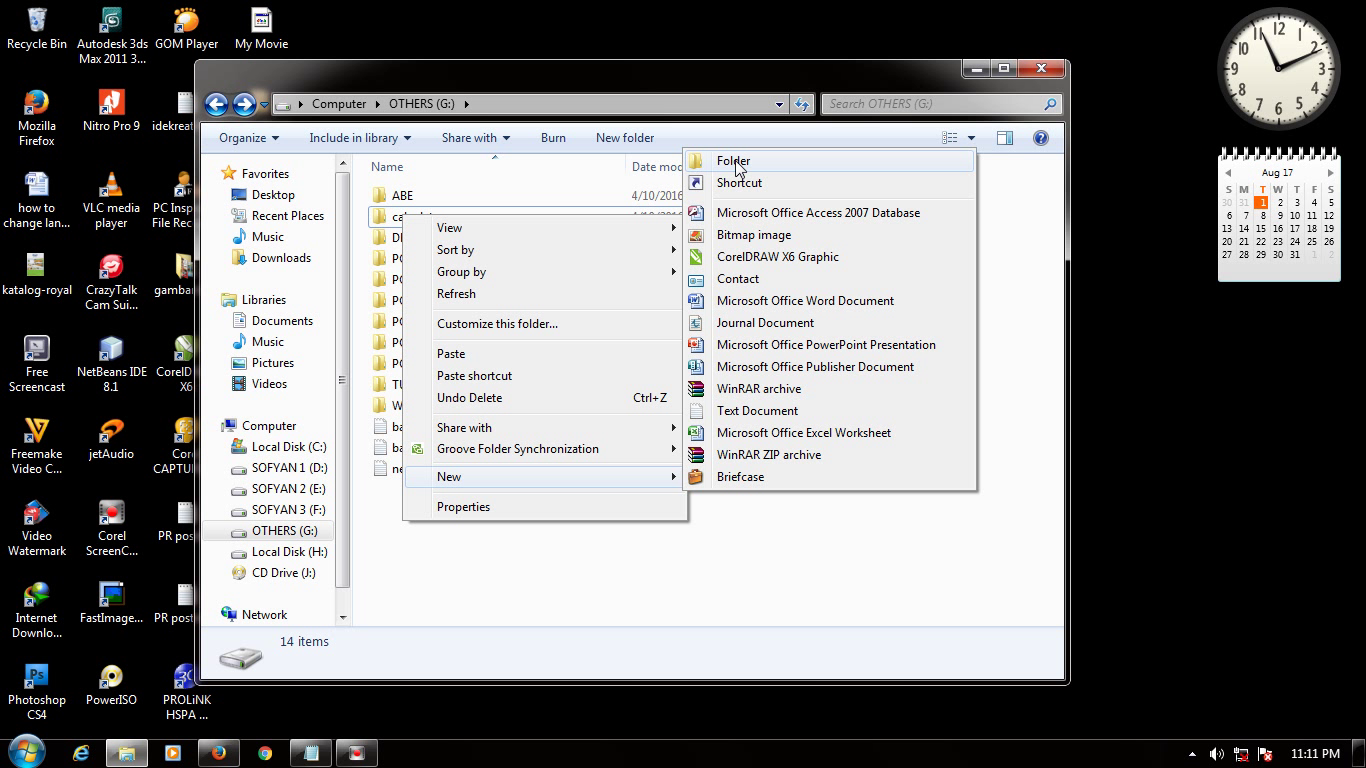Screen dimensions: 1366x768
Task: Open jetAudio desktop icon
Action: pyautogui.click(x=111, y=439)
